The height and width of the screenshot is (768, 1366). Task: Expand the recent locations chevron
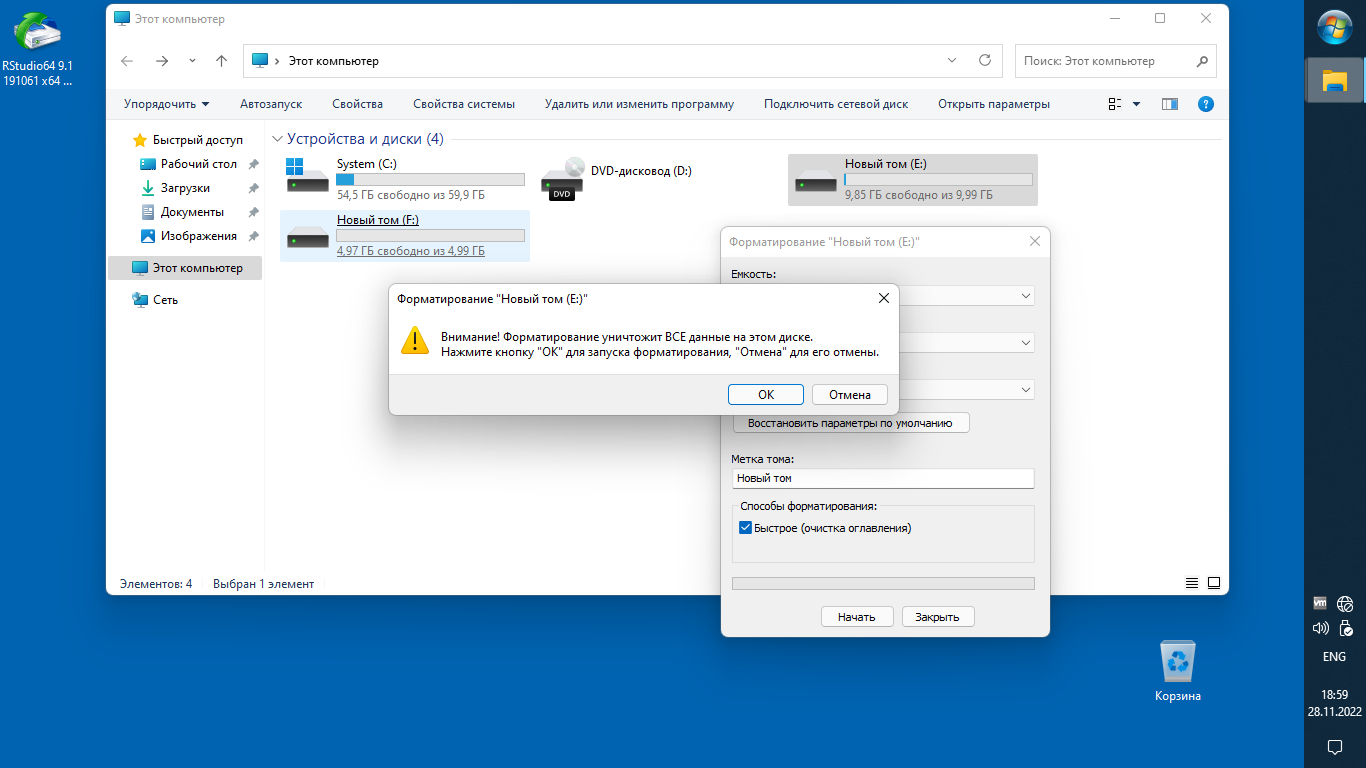click(192, 61)
